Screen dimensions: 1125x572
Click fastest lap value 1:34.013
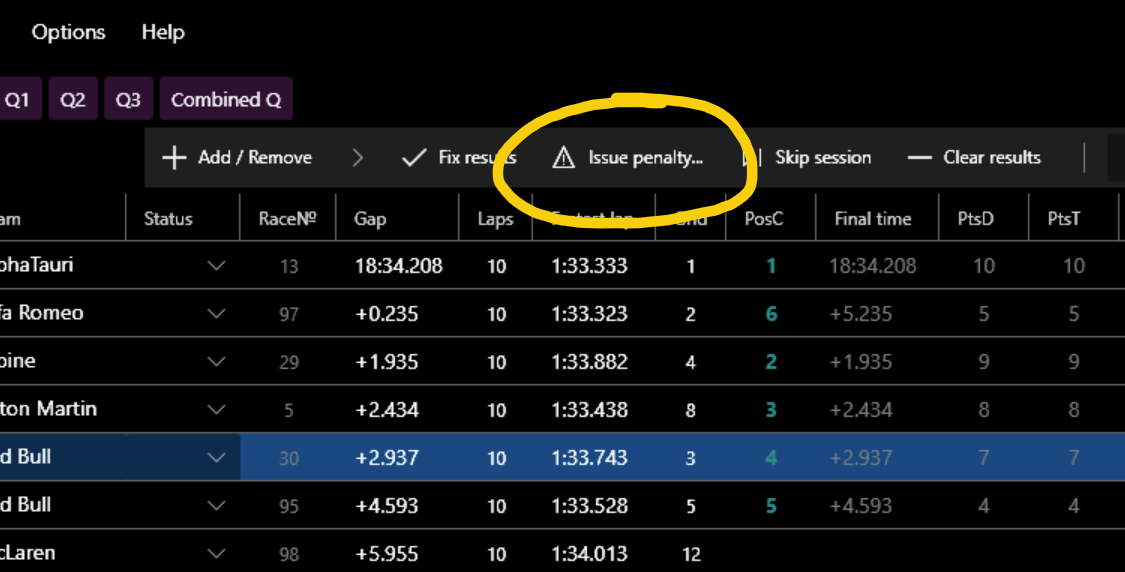tap(589, 554)
